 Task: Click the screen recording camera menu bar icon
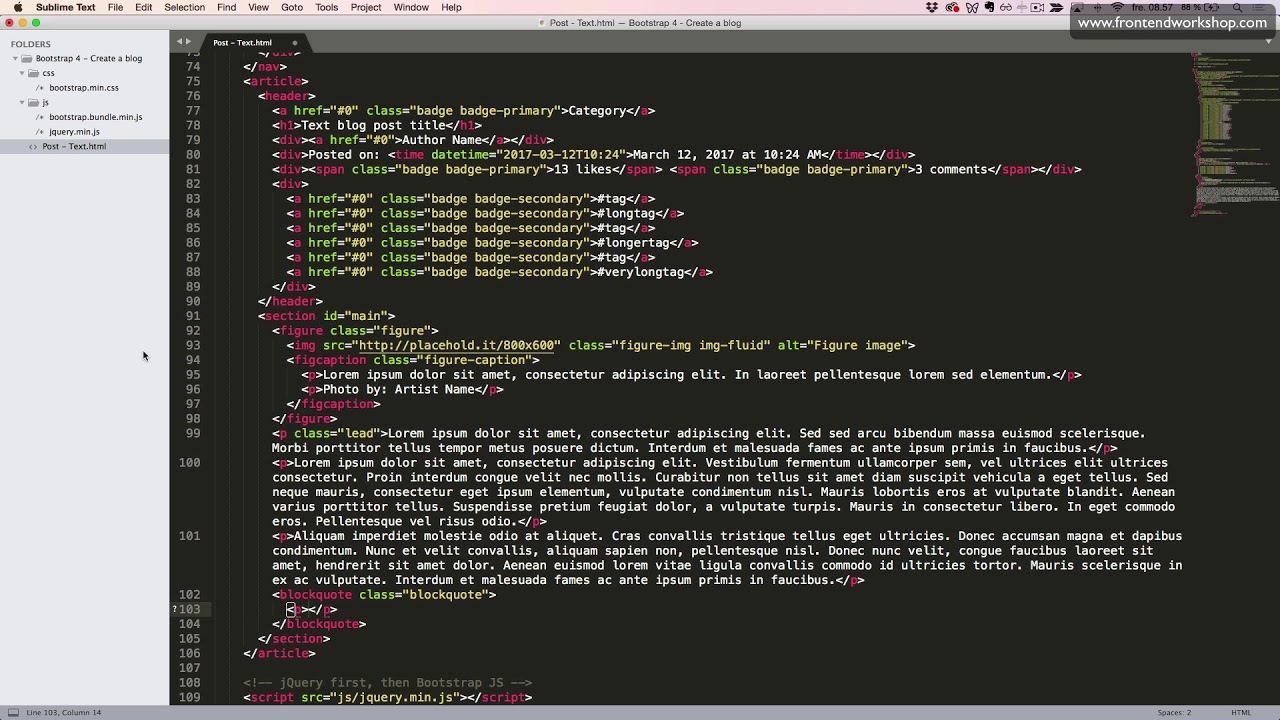(1037, 7)
